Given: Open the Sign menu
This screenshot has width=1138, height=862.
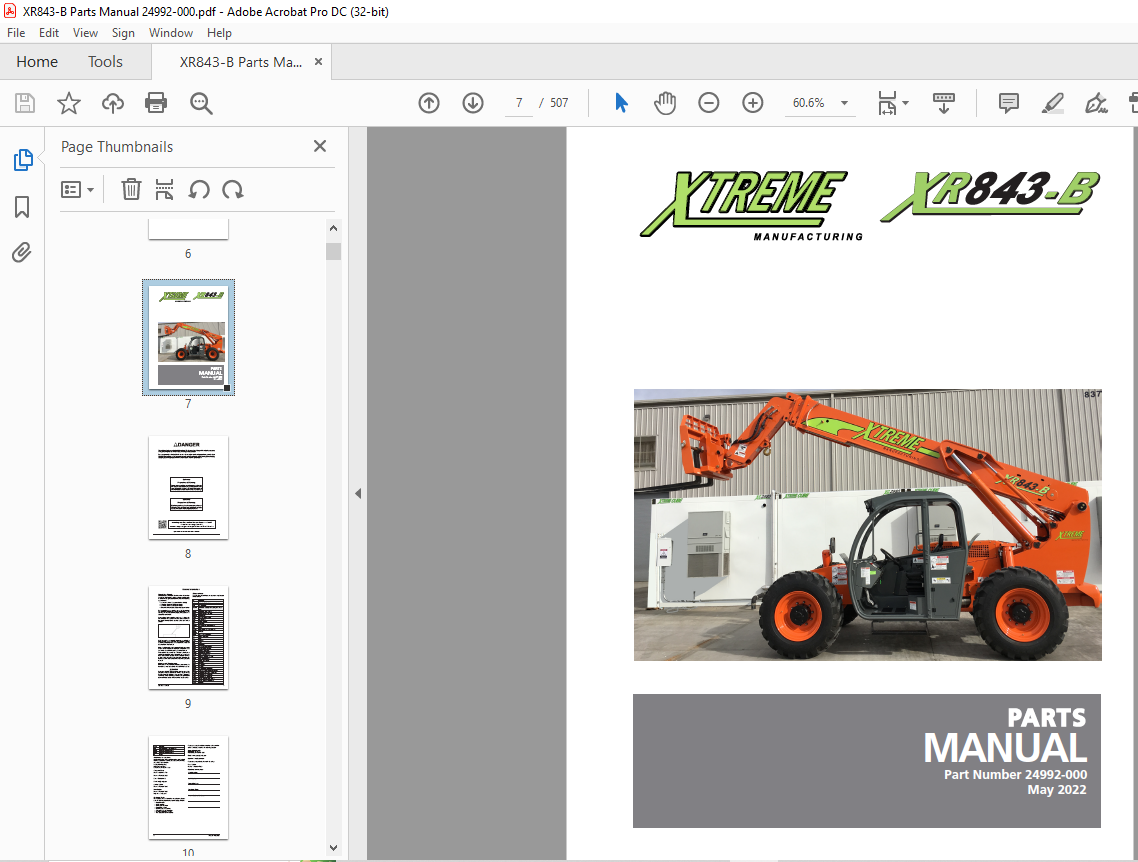Looking at the screenshot, I should pyautogui.click(x=123, y=33).
